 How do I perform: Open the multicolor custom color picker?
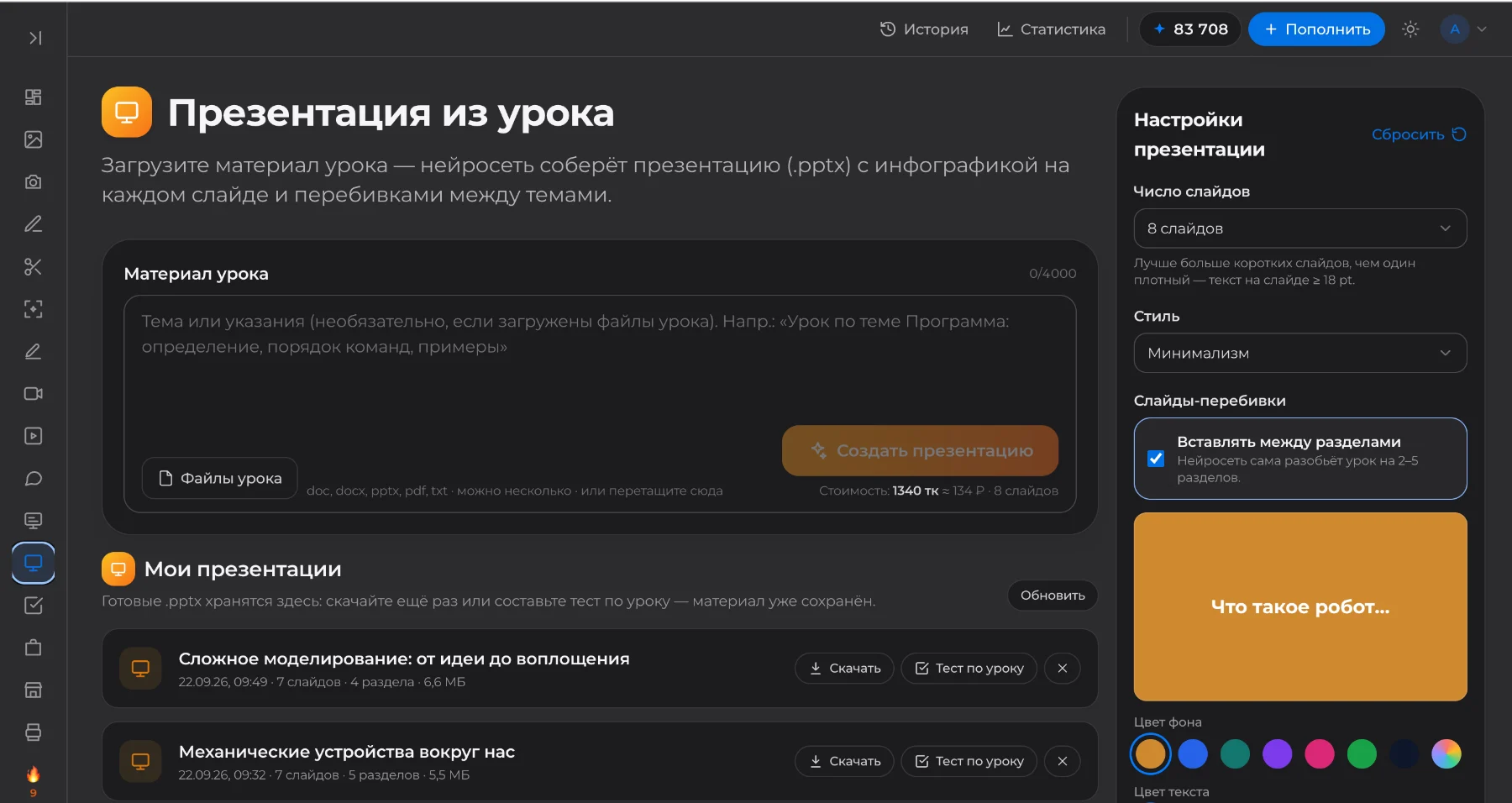[1446, 754]
